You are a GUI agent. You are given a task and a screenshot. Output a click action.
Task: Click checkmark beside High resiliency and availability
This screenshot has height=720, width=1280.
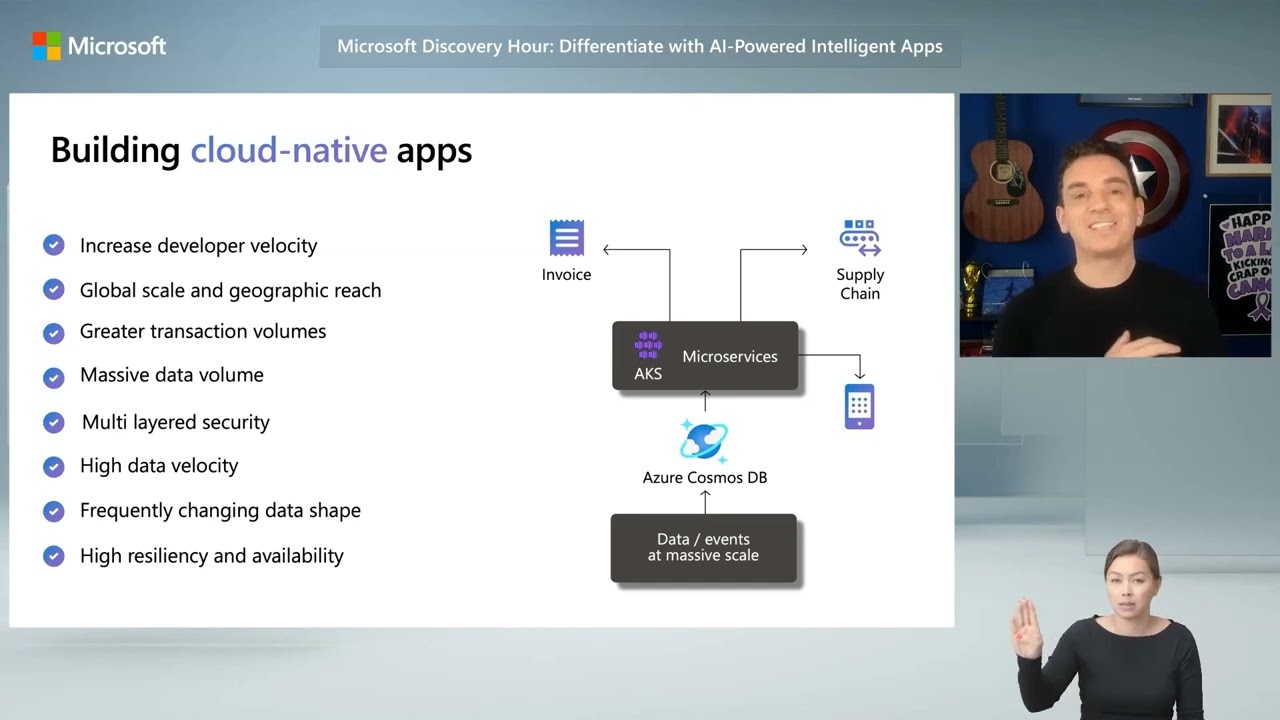[x=54, y=556]
